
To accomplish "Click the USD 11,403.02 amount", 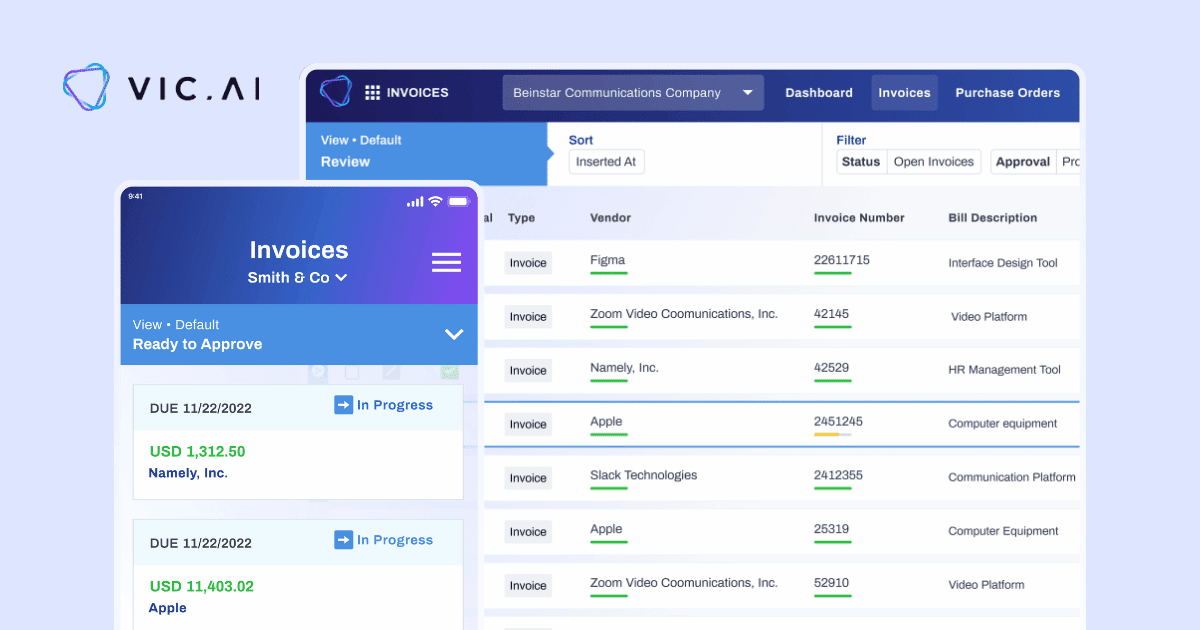I will pyautogui.click(x=202, y=586).
